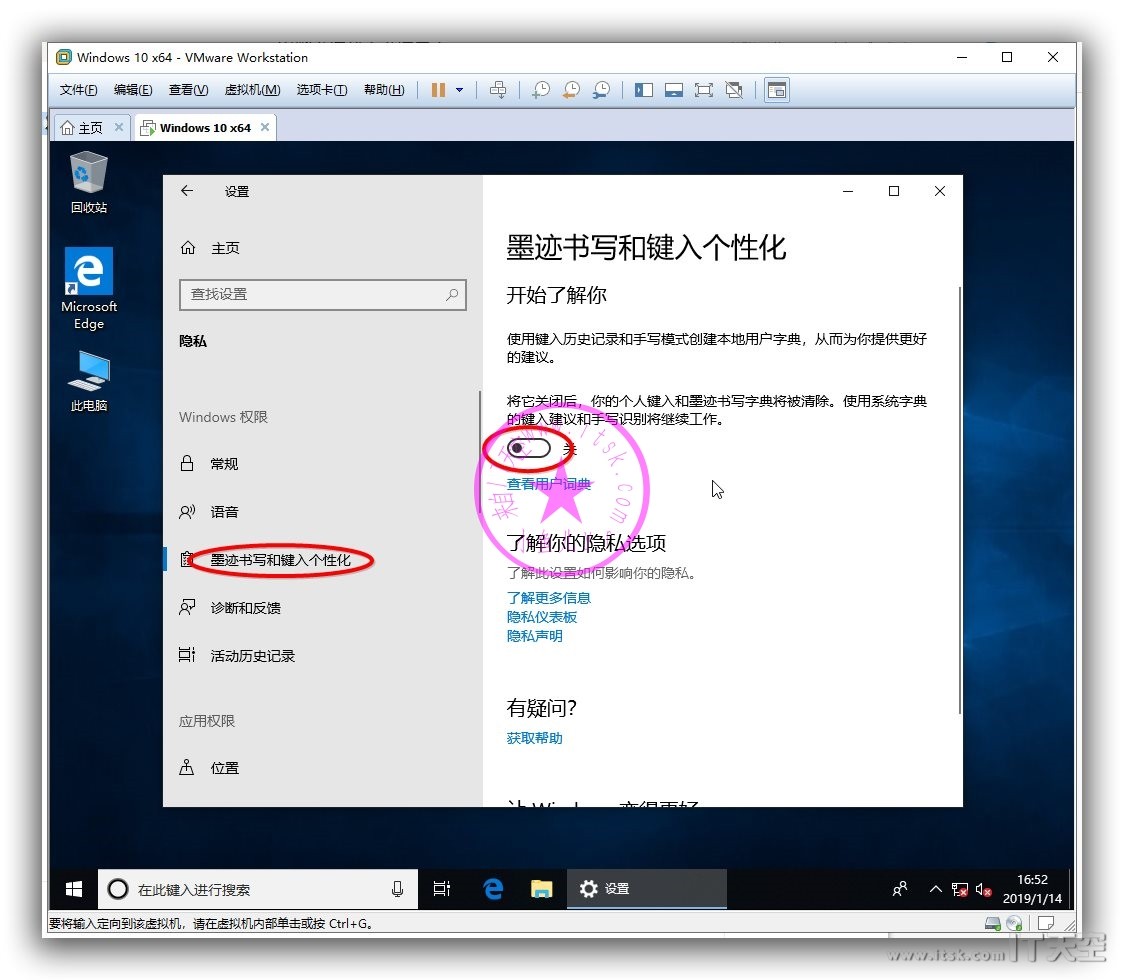Viewport: 1124px width, 980px height.
Task: Open the 编辑(E) menu
Action: point(133,90)
